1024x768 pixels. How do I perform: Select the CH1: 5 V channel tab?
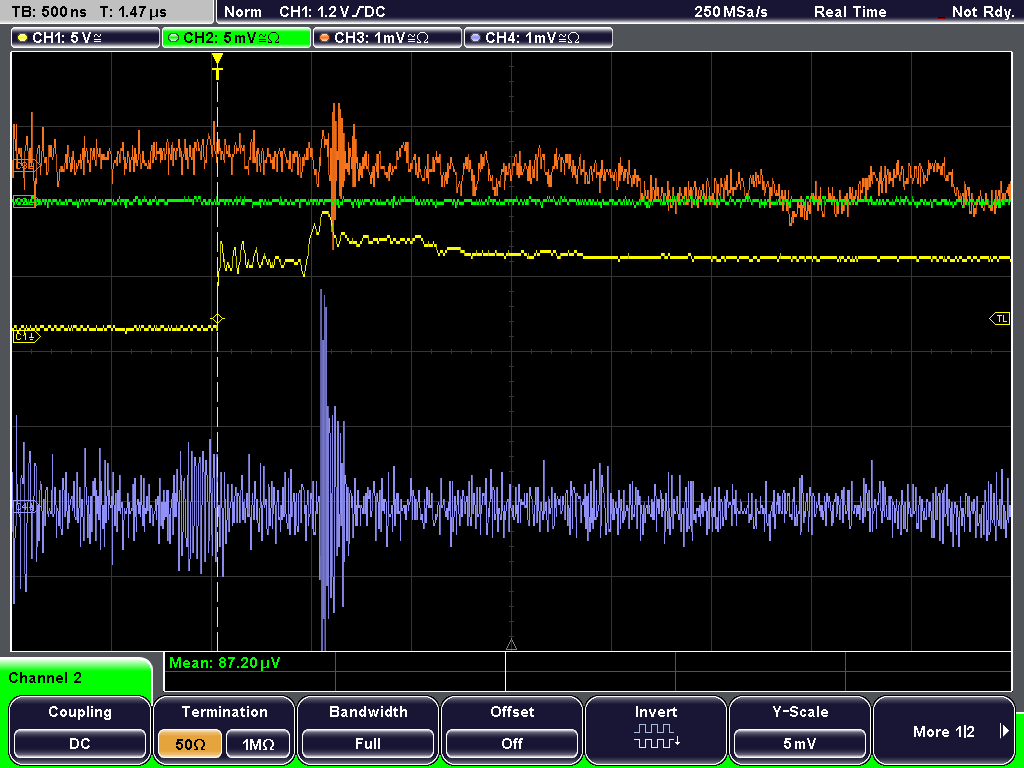pos(86,37)
